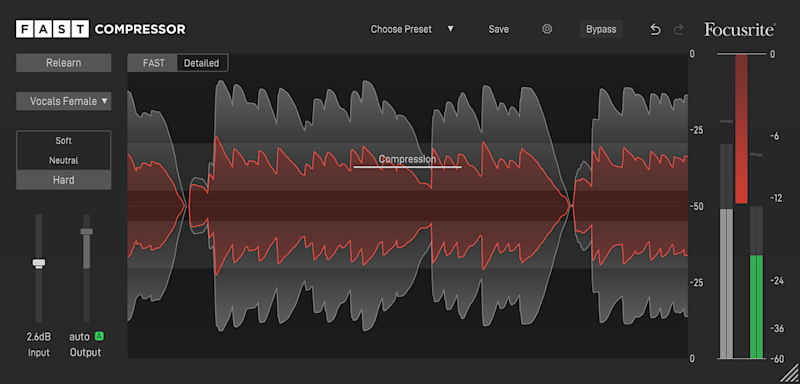
Task: Click the Input gain slider handle
Action: 39,263
